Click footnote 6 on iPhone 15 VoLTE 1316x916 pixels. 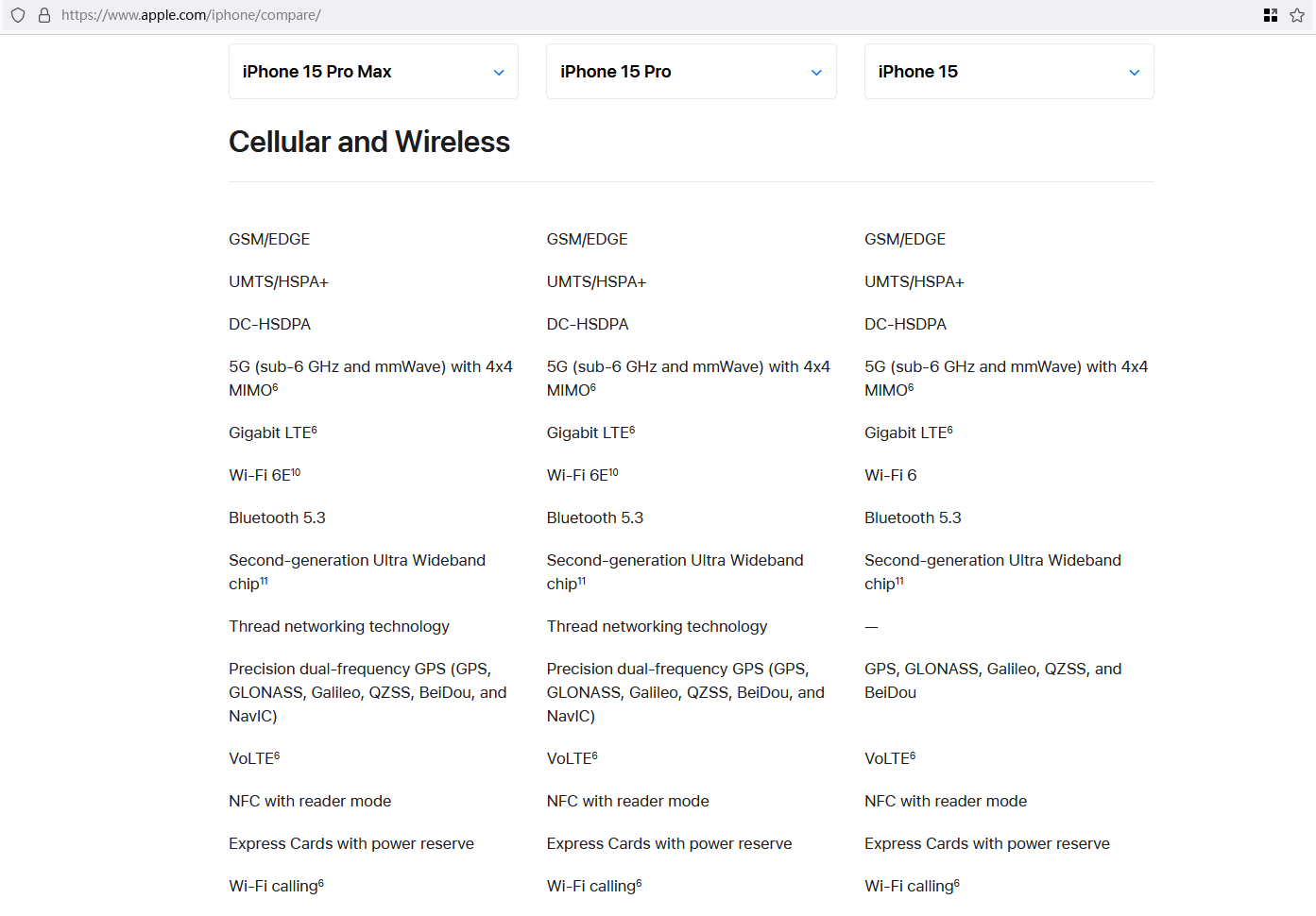913,755
